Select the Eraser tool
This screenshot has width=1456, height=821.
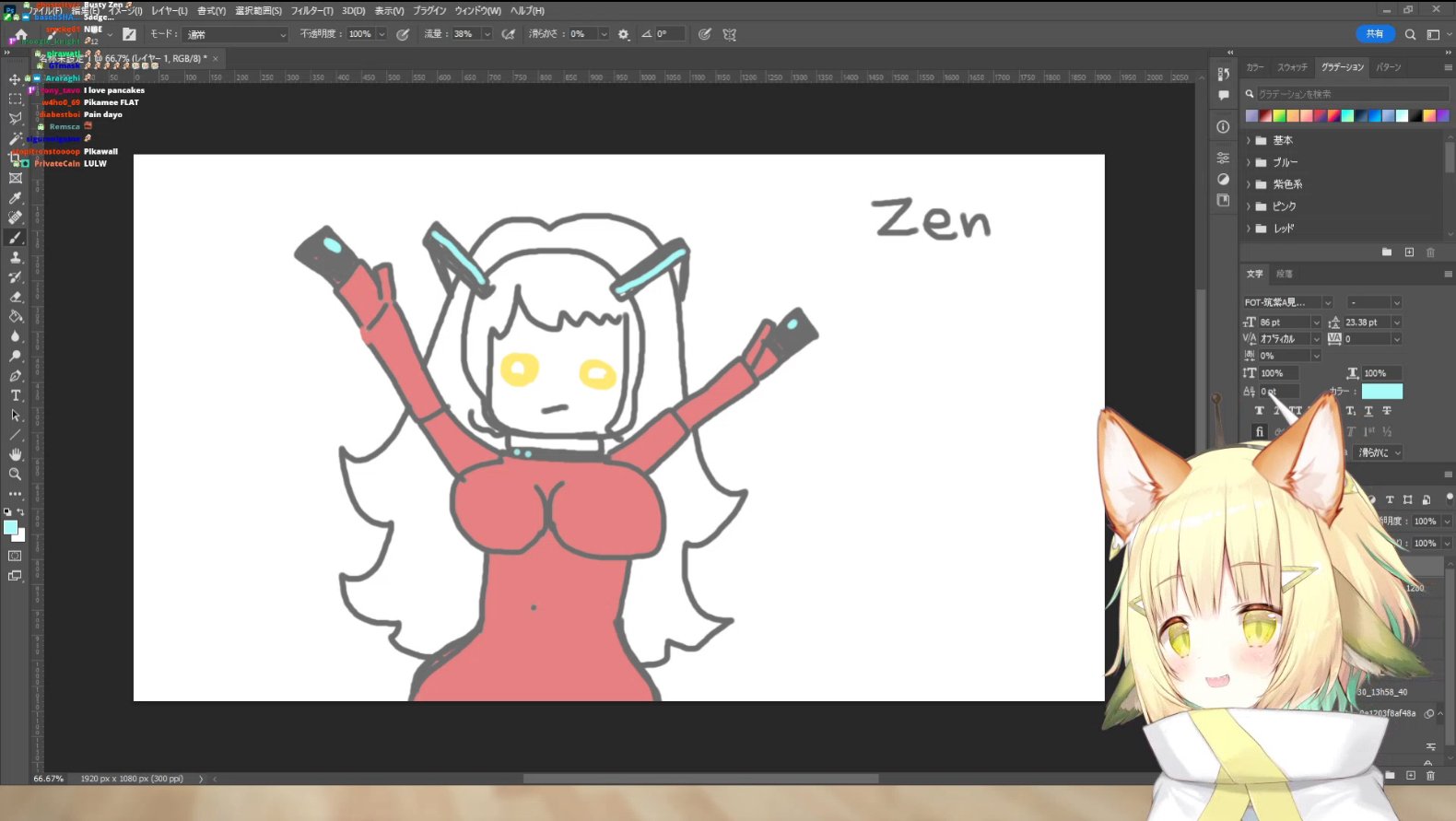click(x=16, y=297)
